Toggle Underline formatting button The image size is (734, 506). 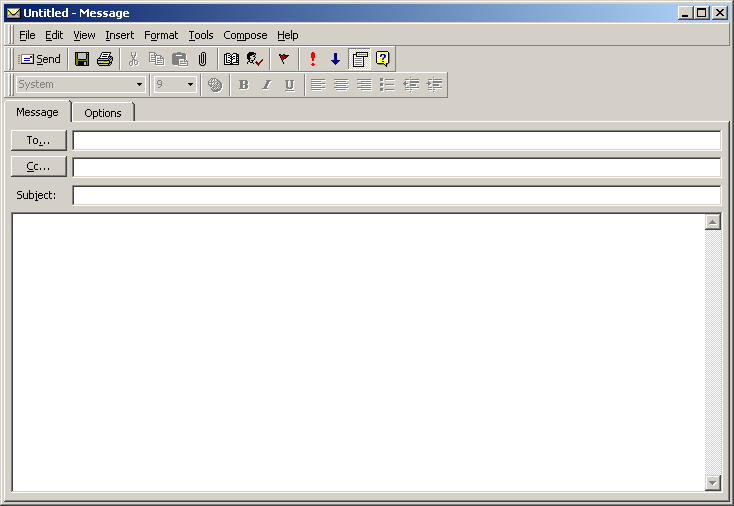(289, 85)
